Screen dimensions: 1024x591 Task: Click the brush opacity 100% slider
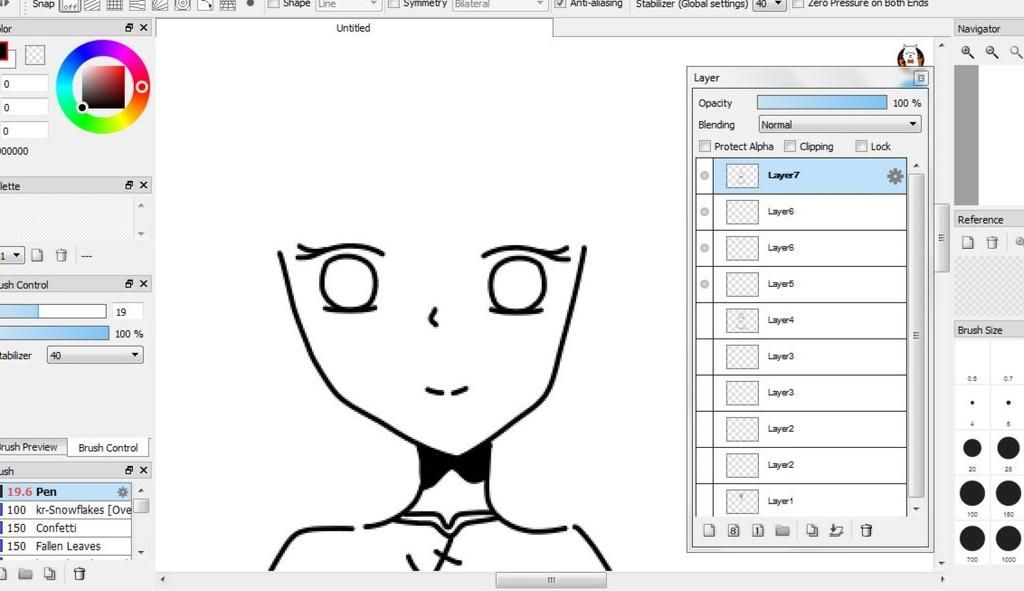54,333
